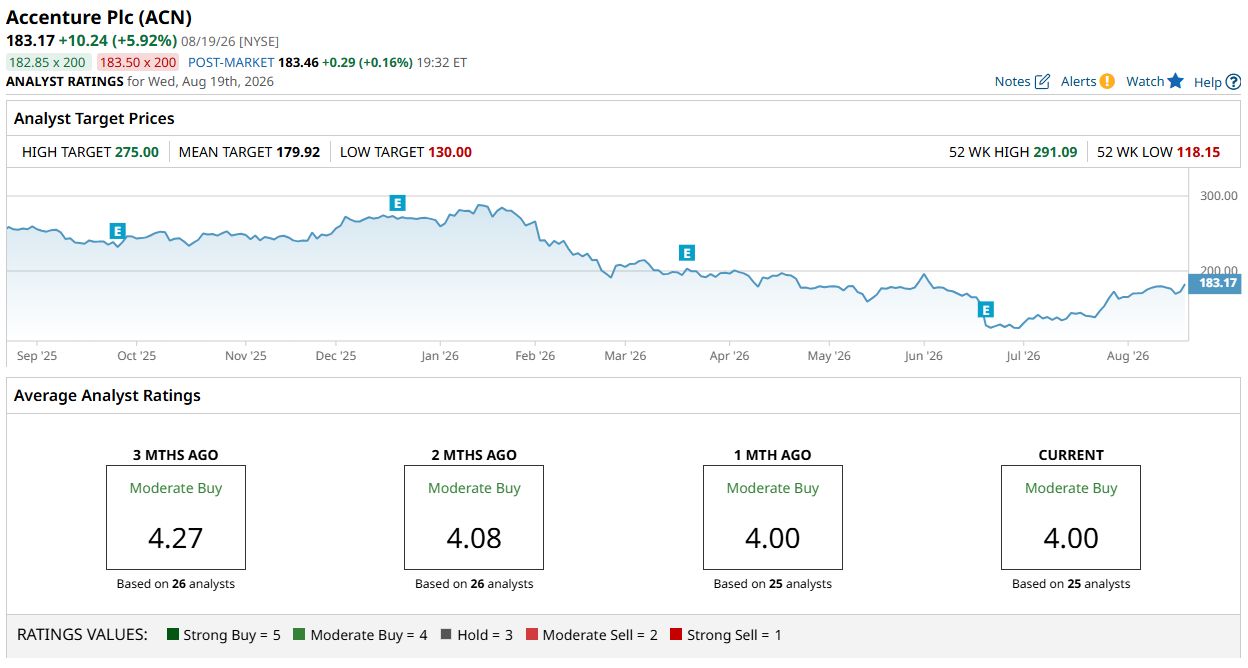Add to Watch via star icon
1248x668 pixels.
[x=1175, y=81]
